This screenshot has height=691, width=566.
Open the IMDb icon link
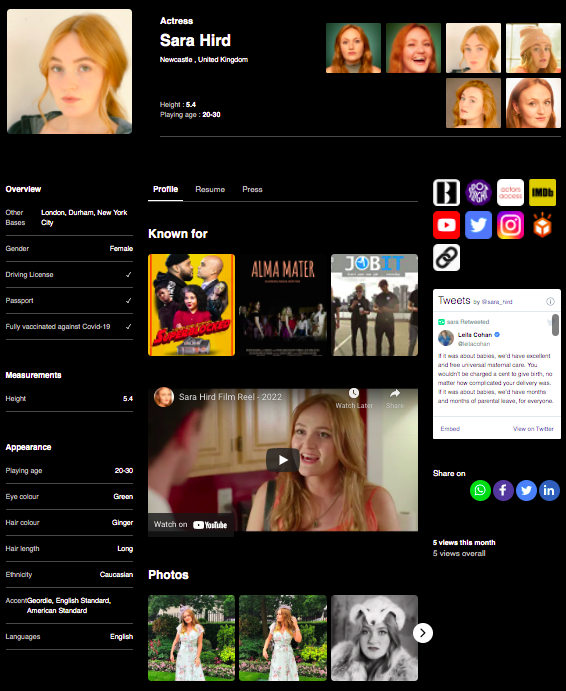(542, 193)
